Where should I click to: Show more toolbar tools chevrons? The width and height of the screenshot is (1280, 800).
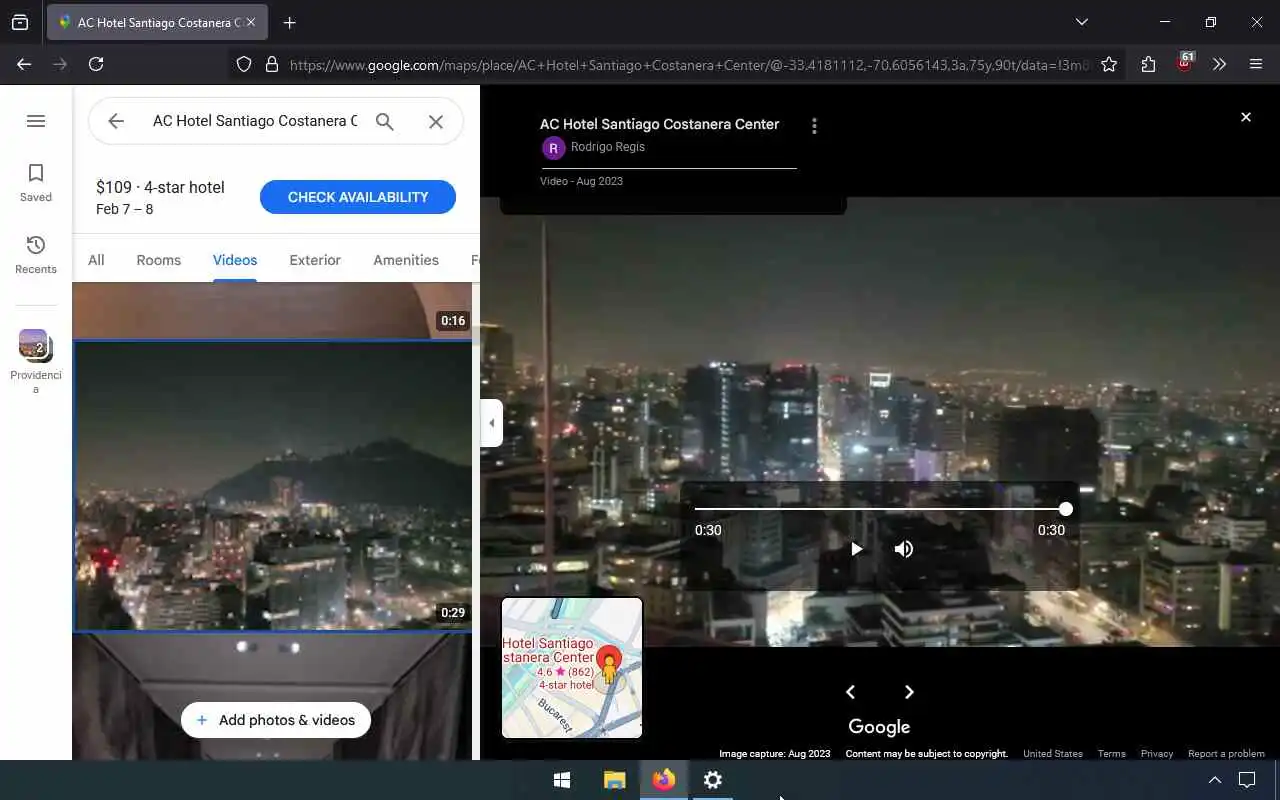[x=1219, y=64]
